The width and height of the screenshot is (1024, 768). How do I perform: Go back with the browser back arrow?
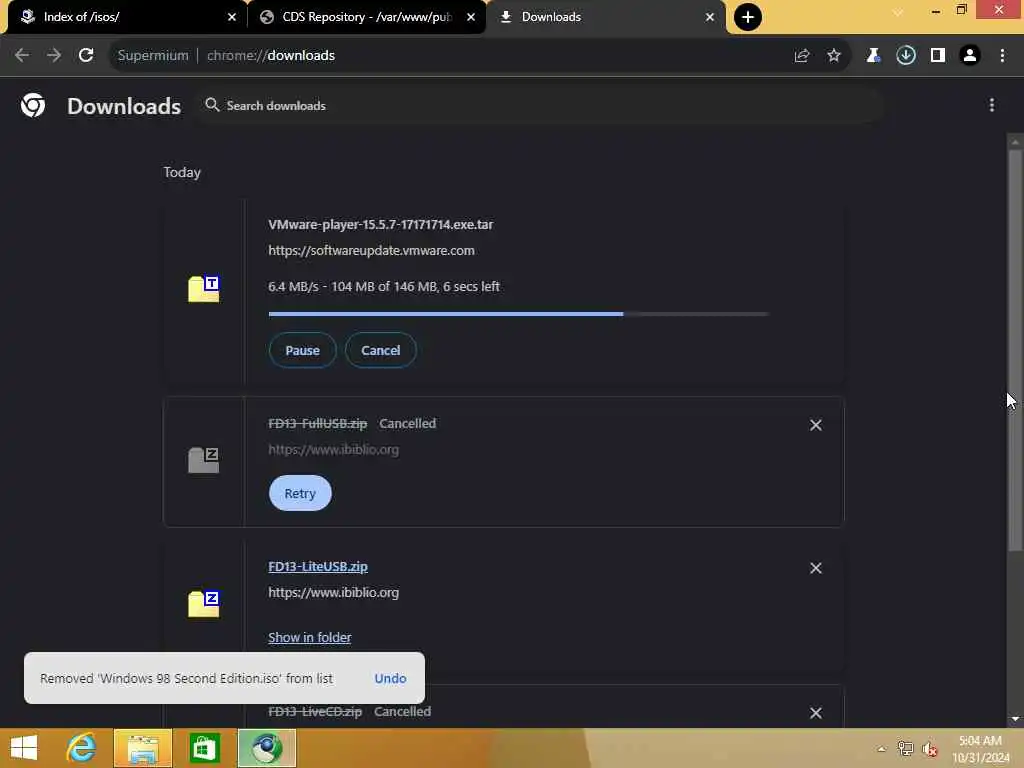22,56
